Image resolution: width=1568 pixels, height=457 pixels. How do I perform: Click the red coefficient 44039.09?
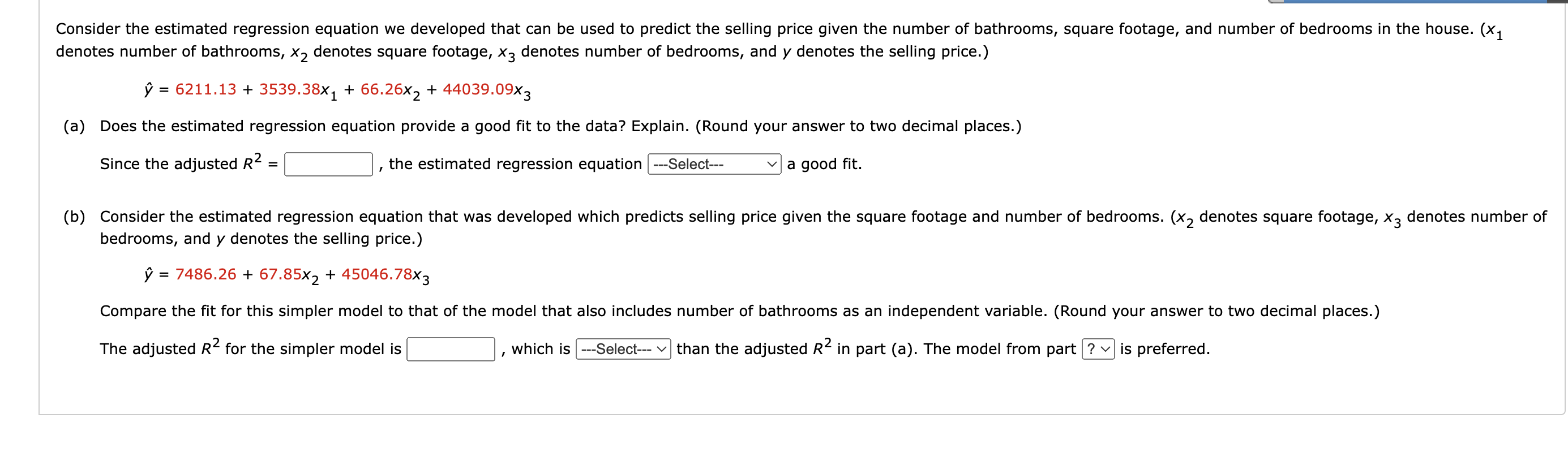[x=478, y=89]
